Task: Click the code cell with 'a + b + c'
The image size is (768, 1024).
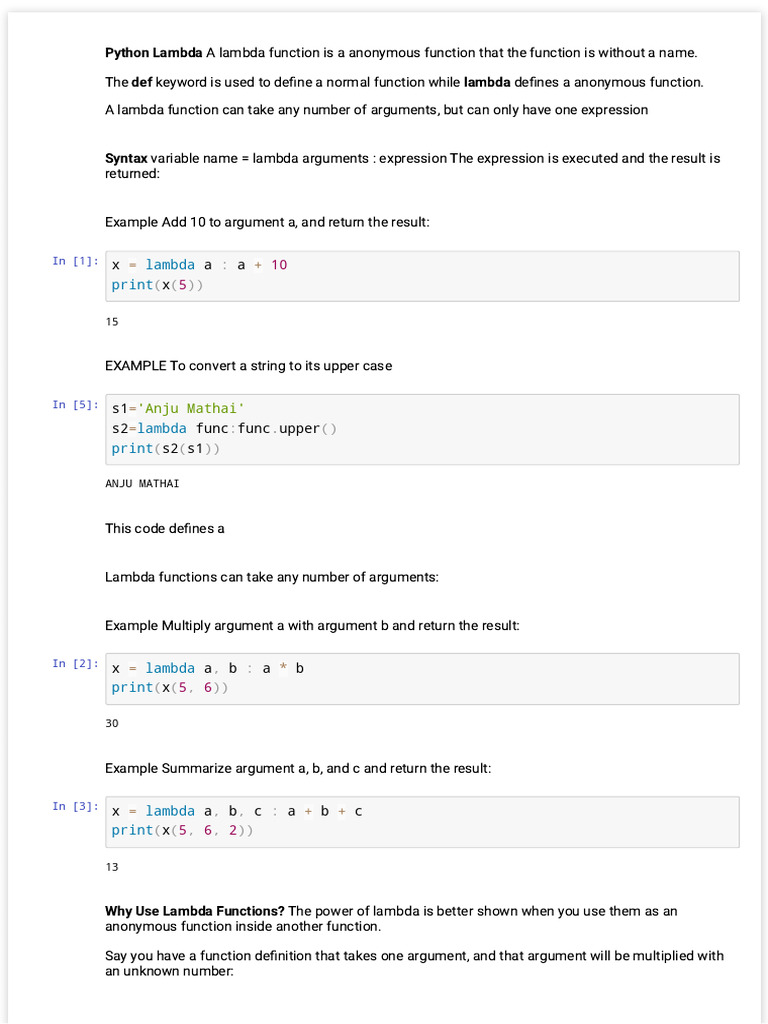Action: pyautogui.click(x=422, y=821)
